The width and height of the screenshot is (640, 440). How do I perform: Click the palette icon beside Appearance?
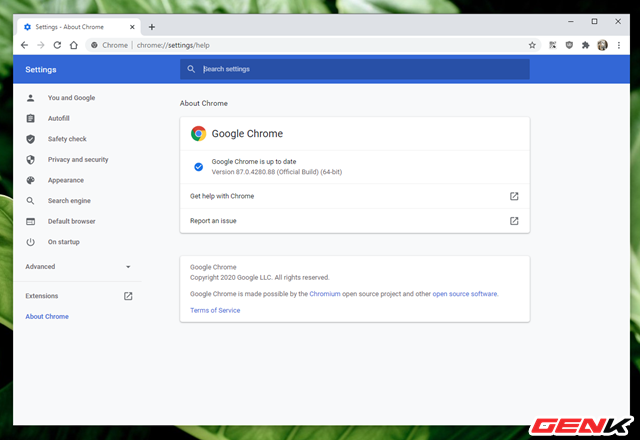[31, 180]
